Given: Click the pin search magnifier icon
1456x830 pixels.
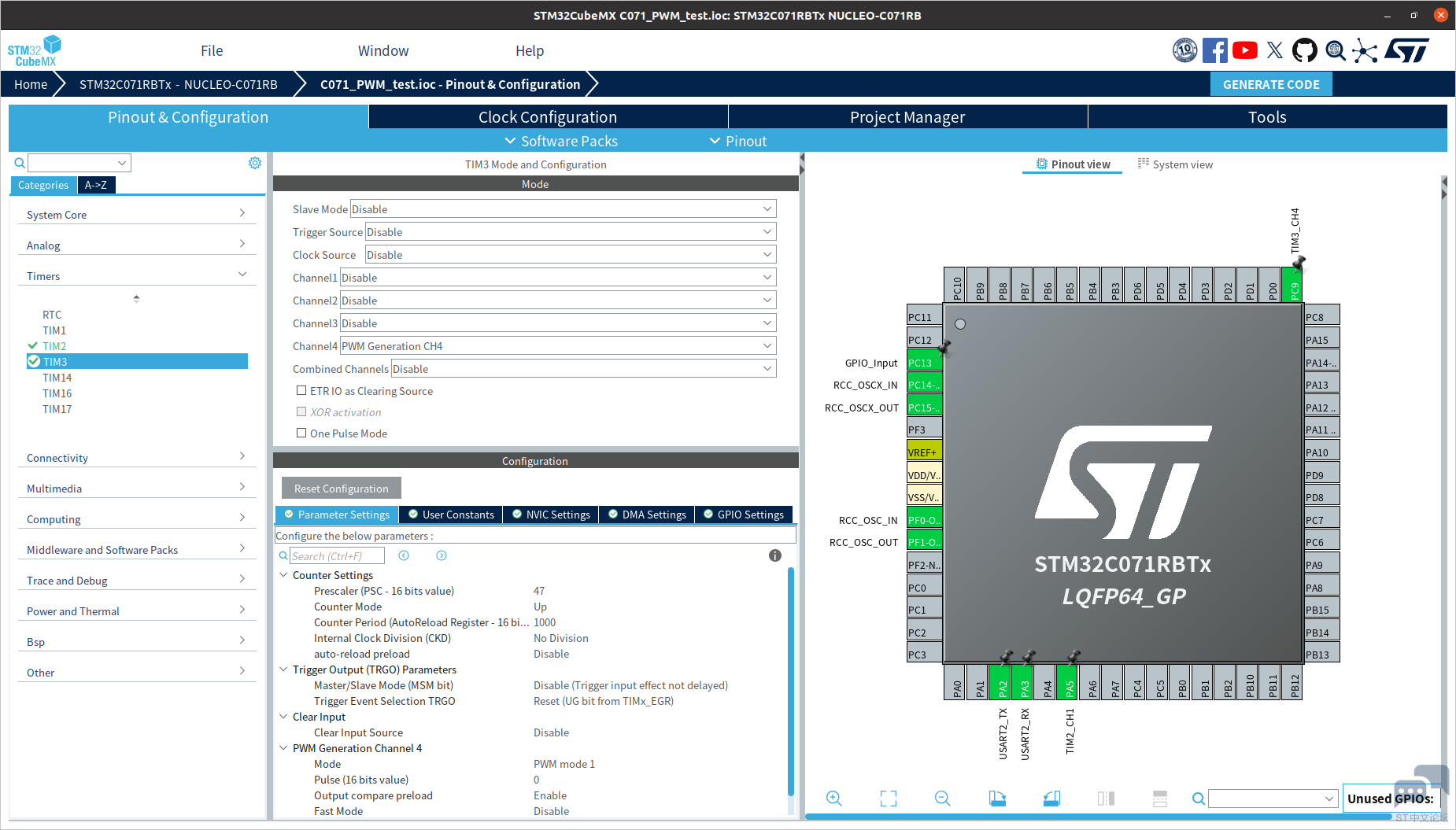Looking at the screenshot, I should click(1199, 799).
